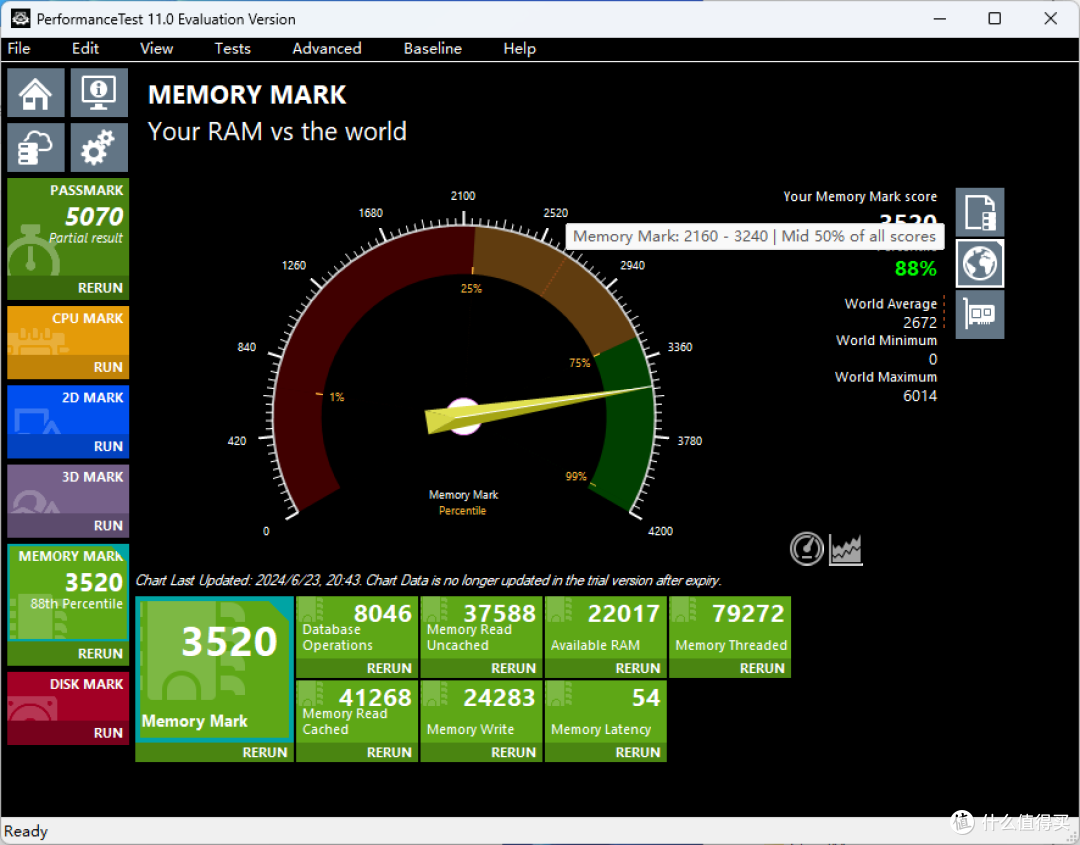Click the 99% percentile marker on gauge
Viewport: 1080px width, 845px height.
(x=576, y=476)
